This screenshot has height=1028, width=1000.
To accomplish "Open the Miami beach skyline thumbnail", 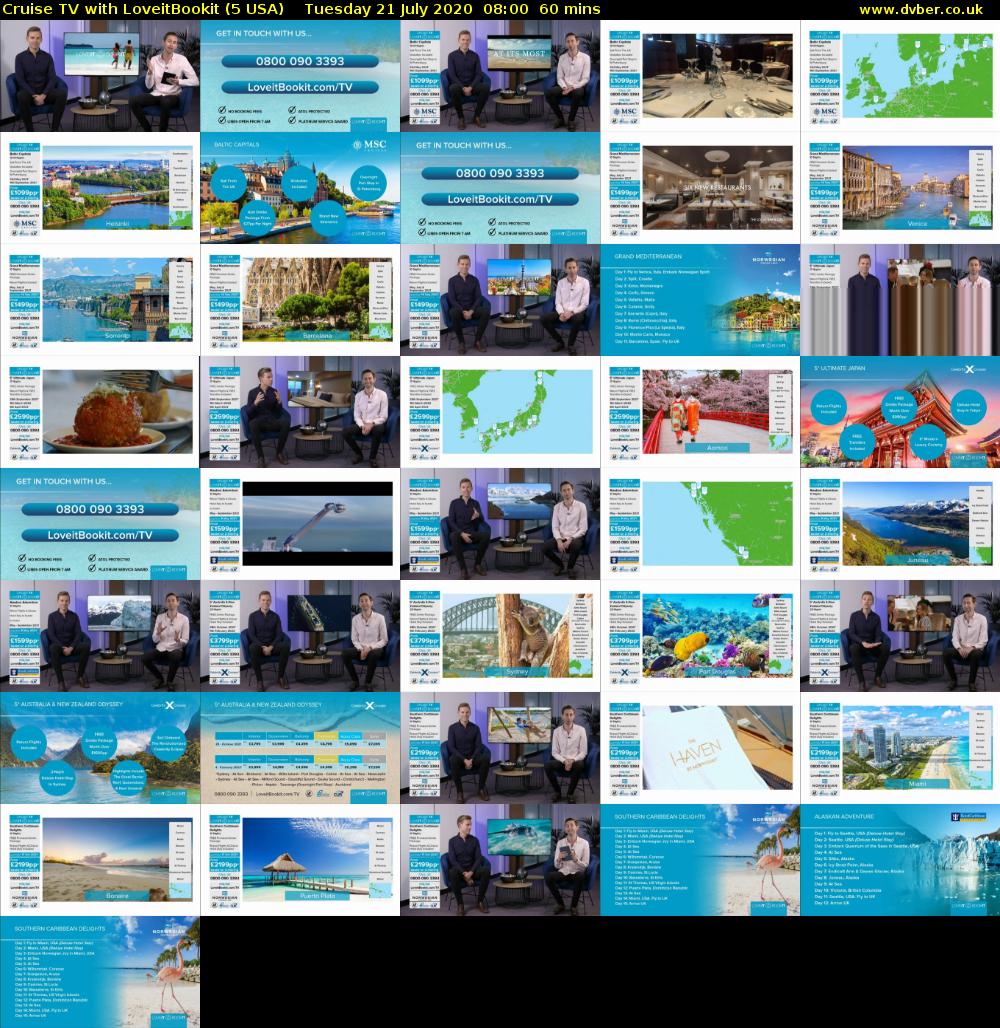I will [x=900, y=748].
